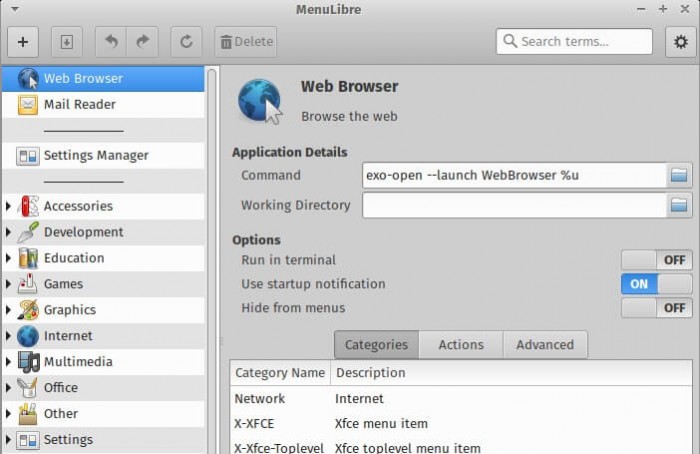Expand the Games tree arrow
The width and height of the screenshot is (700, 454).
pyautogui.click(x=8, y=283)
